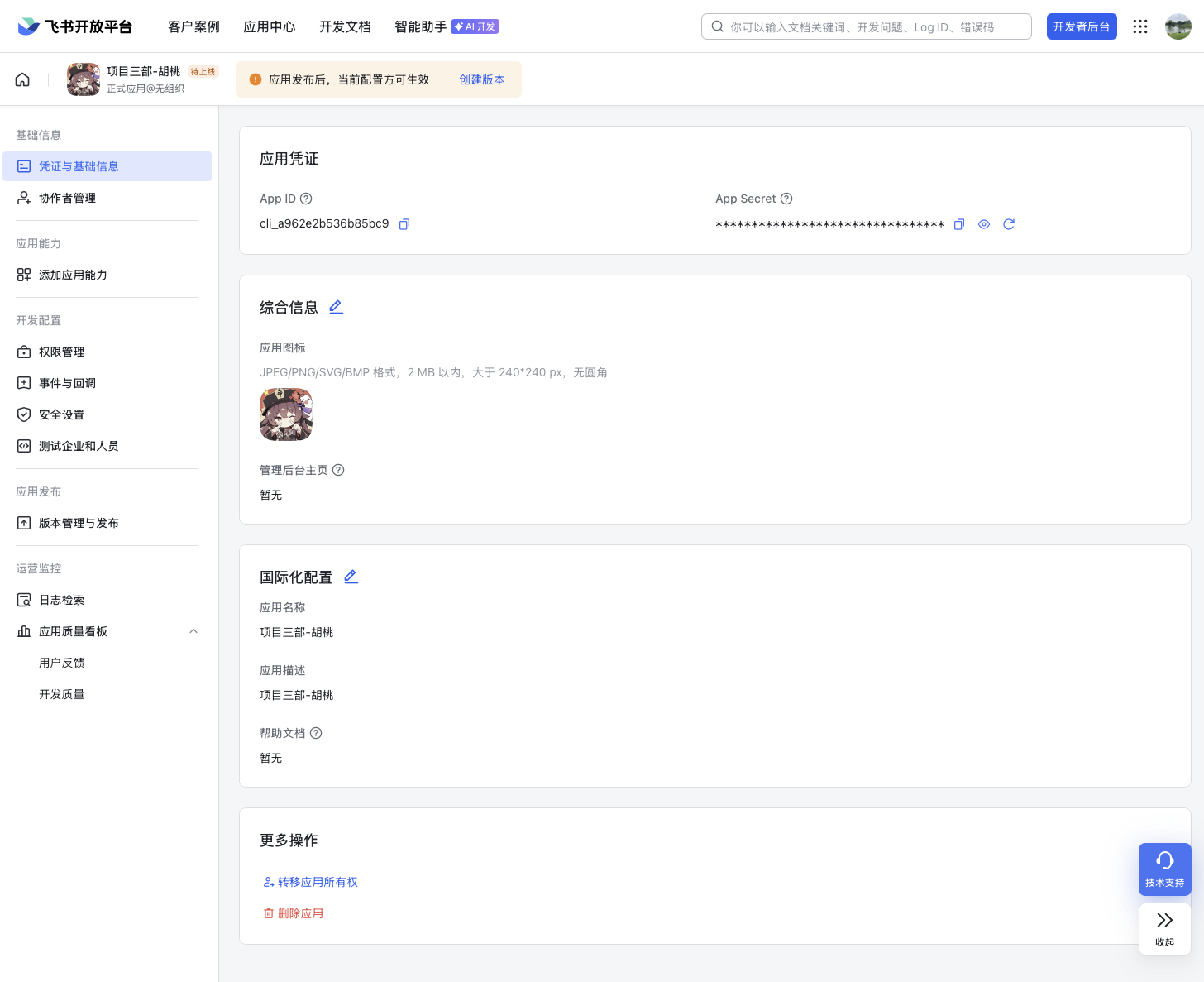Click the application icon thumbnail
The image size is (1204, 982).
click(x=286, y=414)
